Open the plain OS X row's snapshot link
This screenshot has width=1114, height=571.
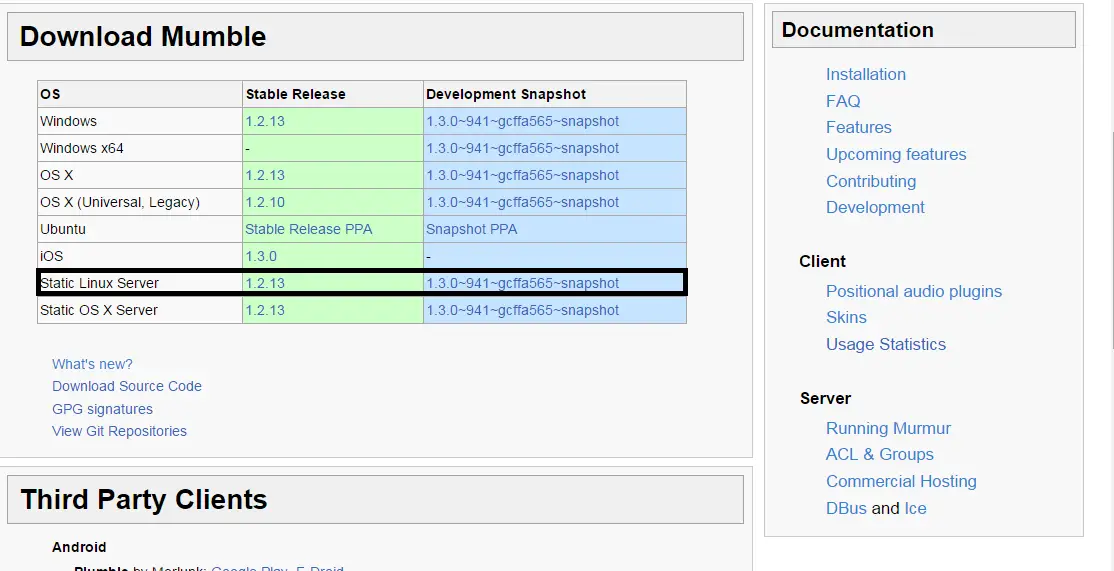(x=522, y=175)
